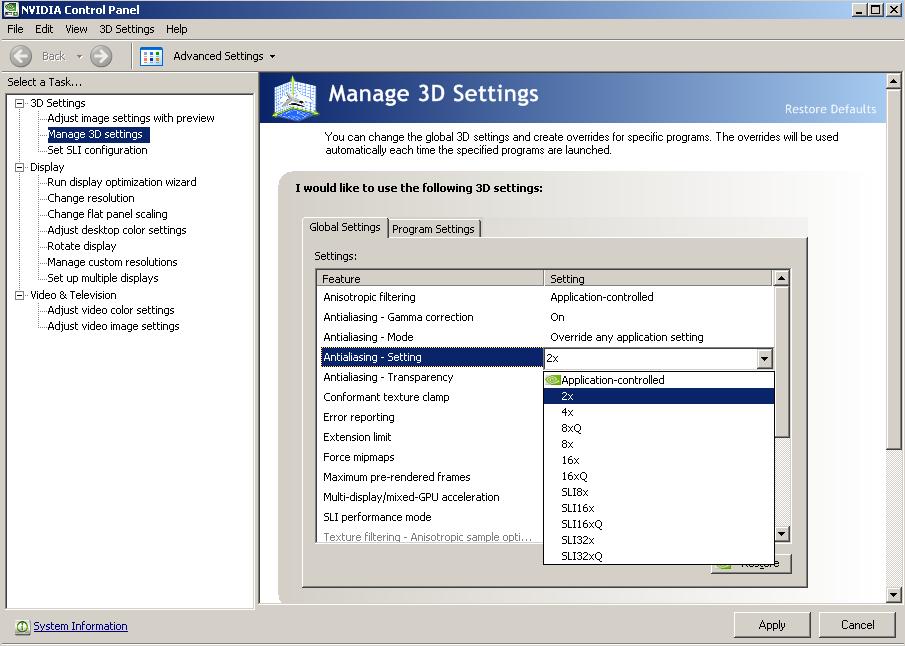Choose 8x antialiasing option
The width and height of the screenshot is (905, 646).
(x=659, y=445)
